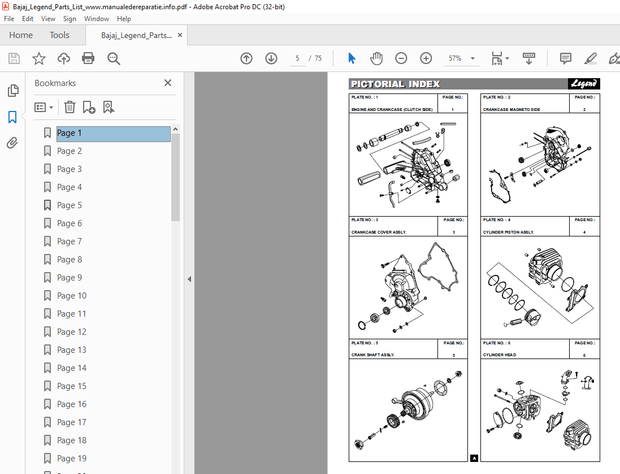The width and height of the screenshot is (620, 474).
Task: Click the Cylinder Head plate drawing
Action: (x=540, y=410)
